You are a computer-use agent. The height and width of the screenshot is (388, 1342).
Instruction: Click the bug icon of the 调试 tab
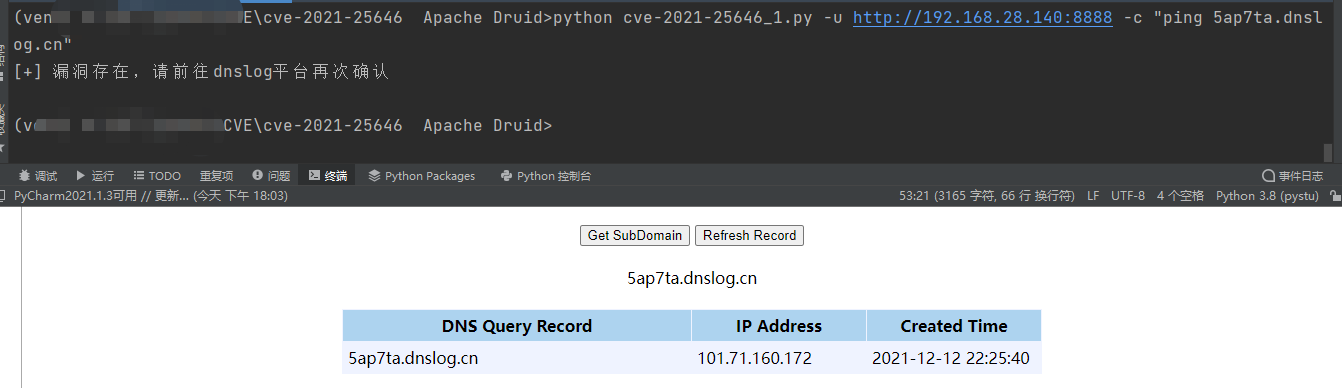pyautogui.click(x=25, y=175)
